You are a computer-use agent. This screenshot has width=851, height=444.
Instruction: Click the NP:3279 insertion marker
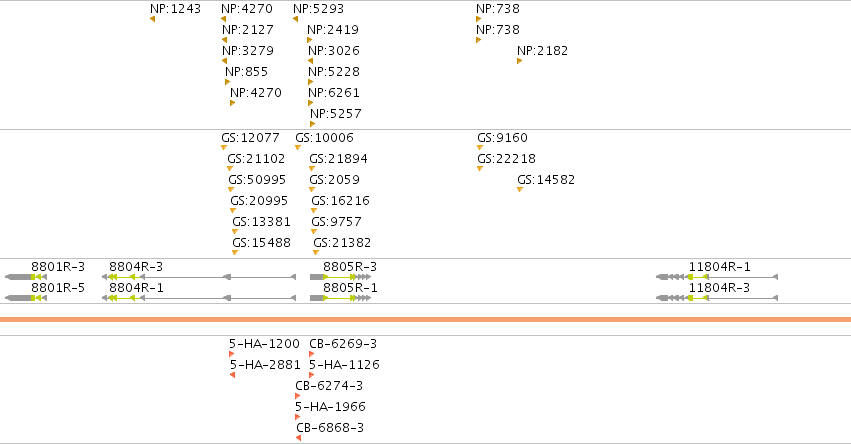click(225, 61)
